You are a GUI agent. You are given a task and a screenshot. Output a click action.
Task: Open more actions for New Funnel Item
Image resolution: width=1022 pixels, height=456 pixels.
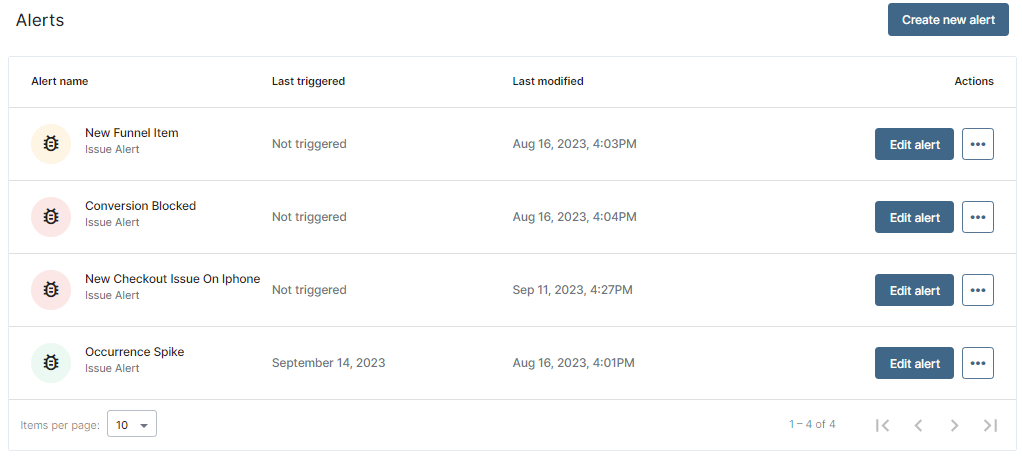pyautogui.click(x=978, y=144)
